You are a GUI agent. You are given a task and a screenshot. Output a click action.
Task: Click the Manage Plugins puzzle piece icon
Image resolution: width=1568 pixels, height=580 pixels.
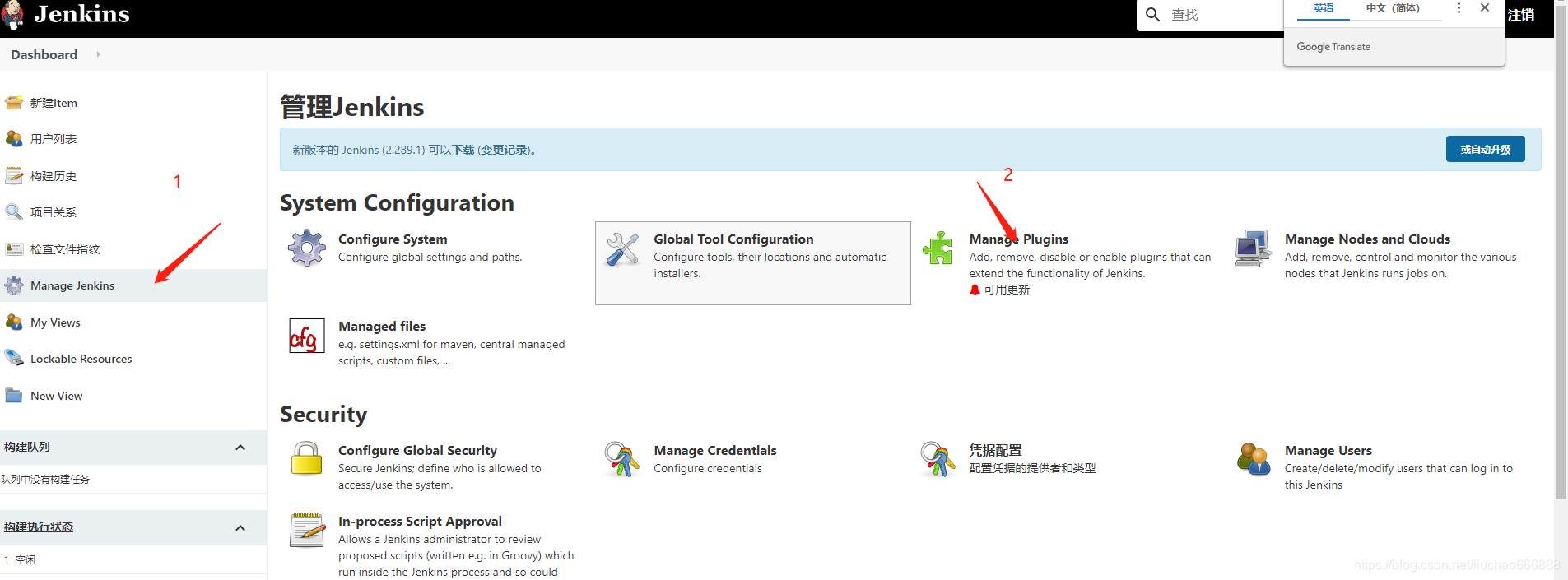coord(938,248)
